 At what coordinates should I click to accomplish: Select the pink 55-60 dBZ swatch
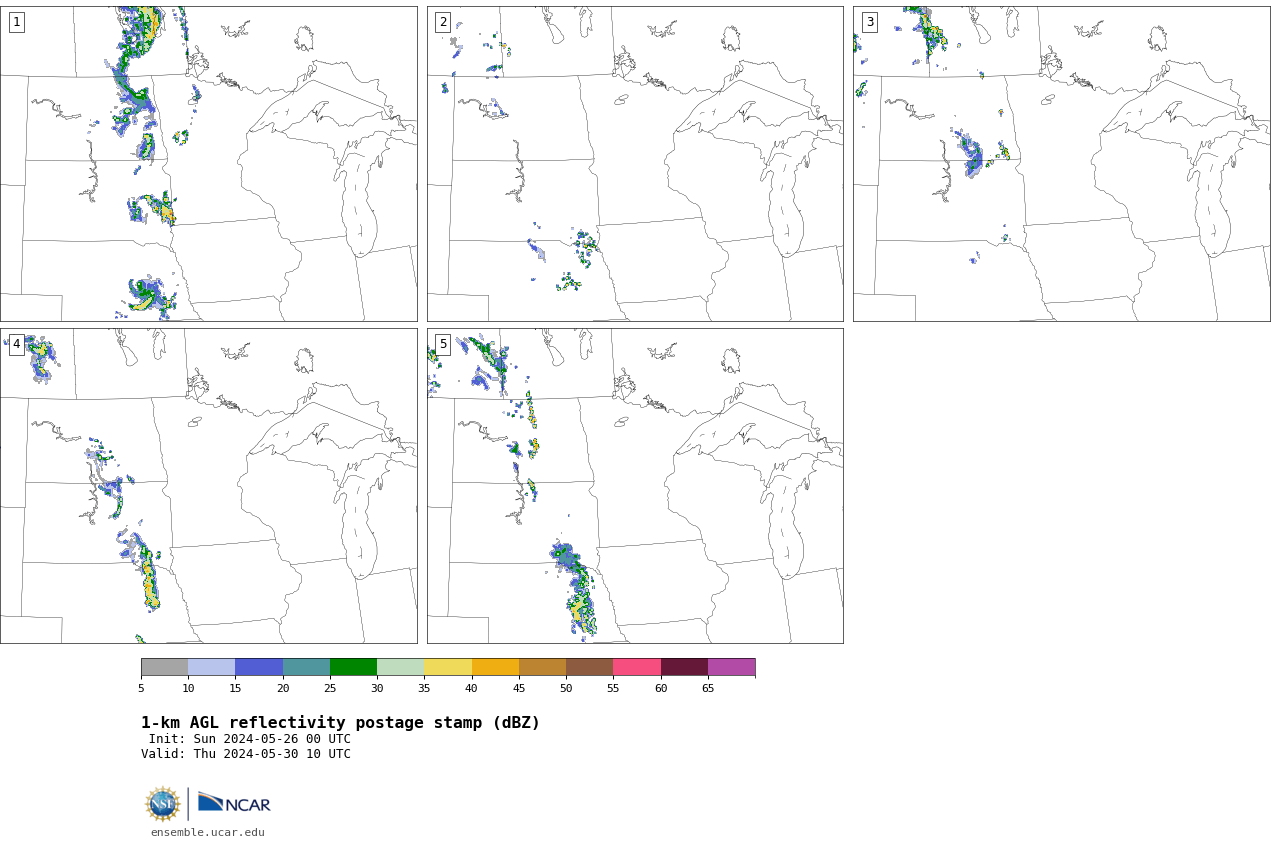637,667
